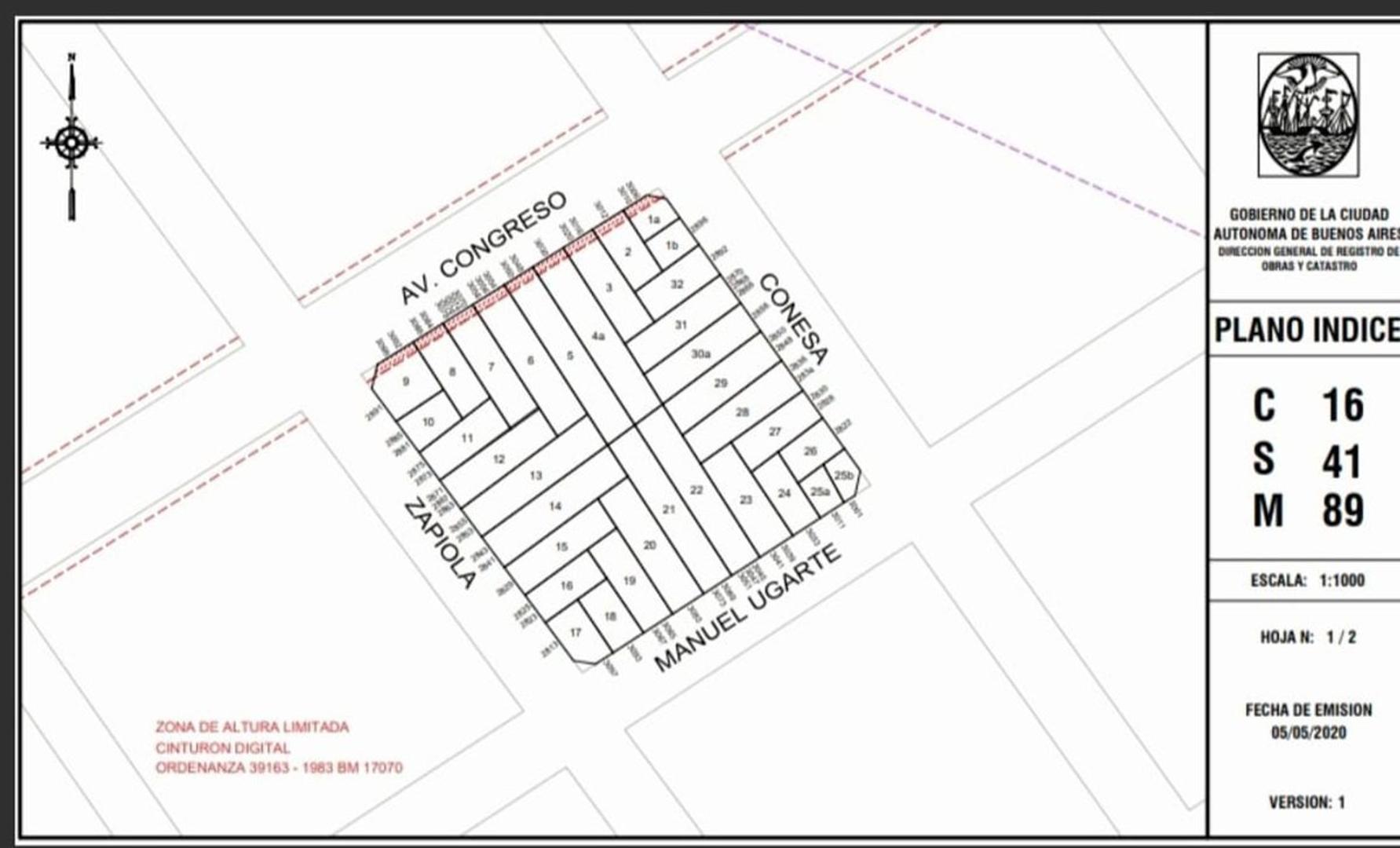This screenshot has width=1400, height=848.
Task: Click on parcel 21 in the block
Action: (x=668, y=510)
